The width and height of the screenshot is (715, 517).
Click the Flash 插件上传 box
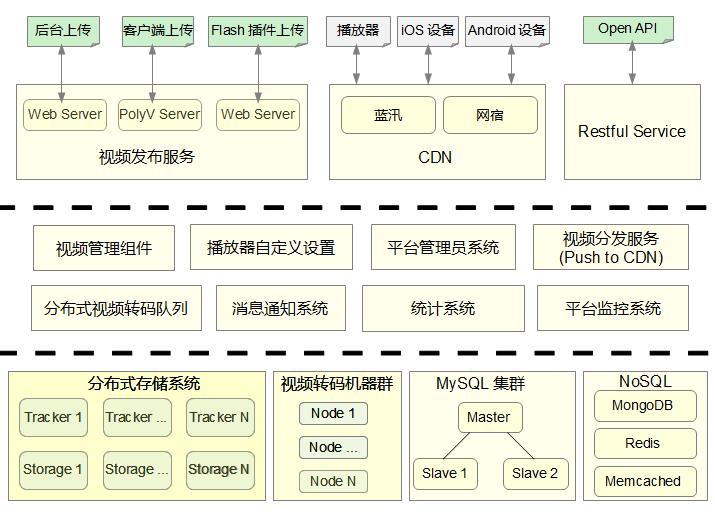coord(258,31)
